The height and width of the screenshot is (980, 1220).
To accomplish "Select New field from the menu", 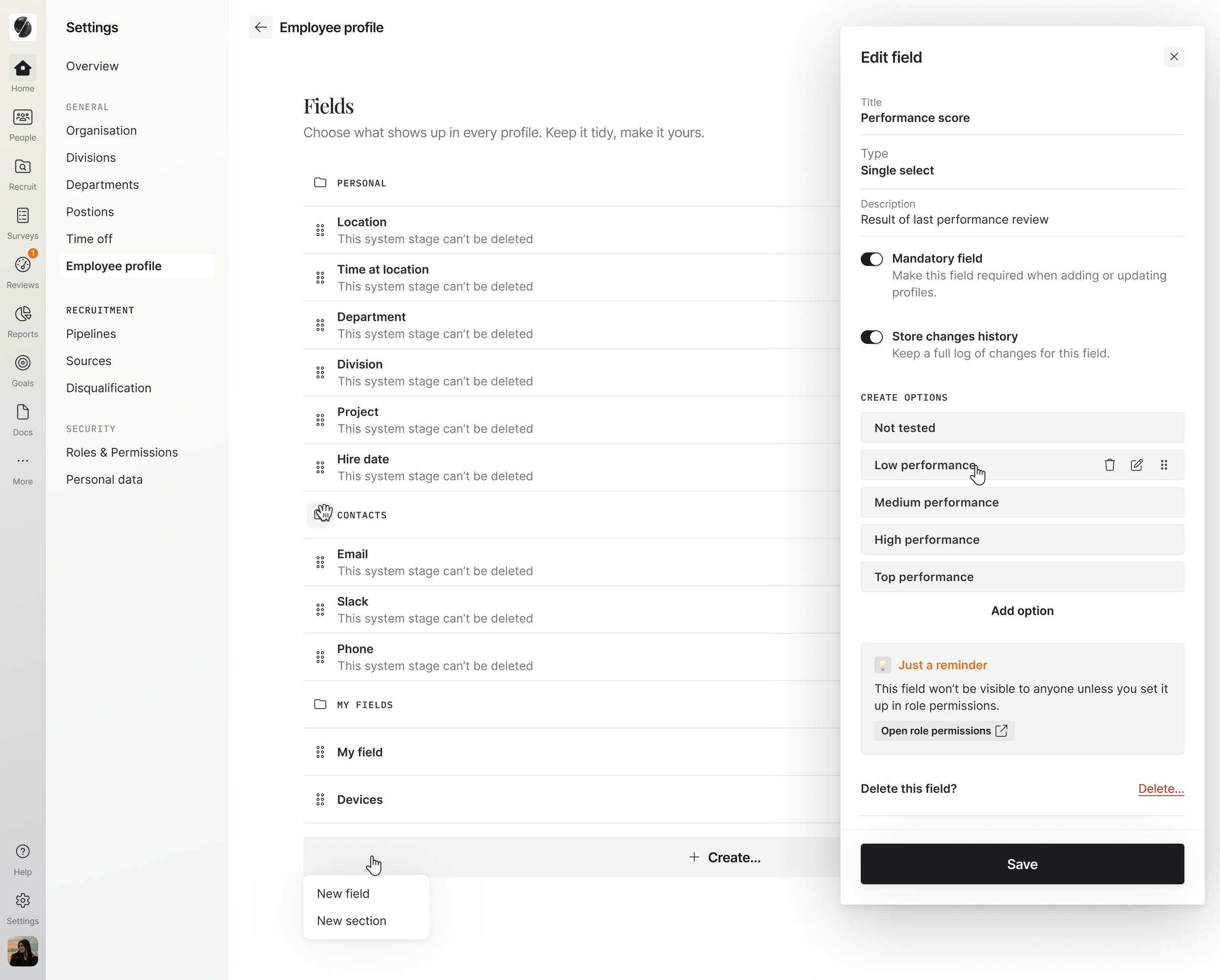I will [x=343, y=893].
